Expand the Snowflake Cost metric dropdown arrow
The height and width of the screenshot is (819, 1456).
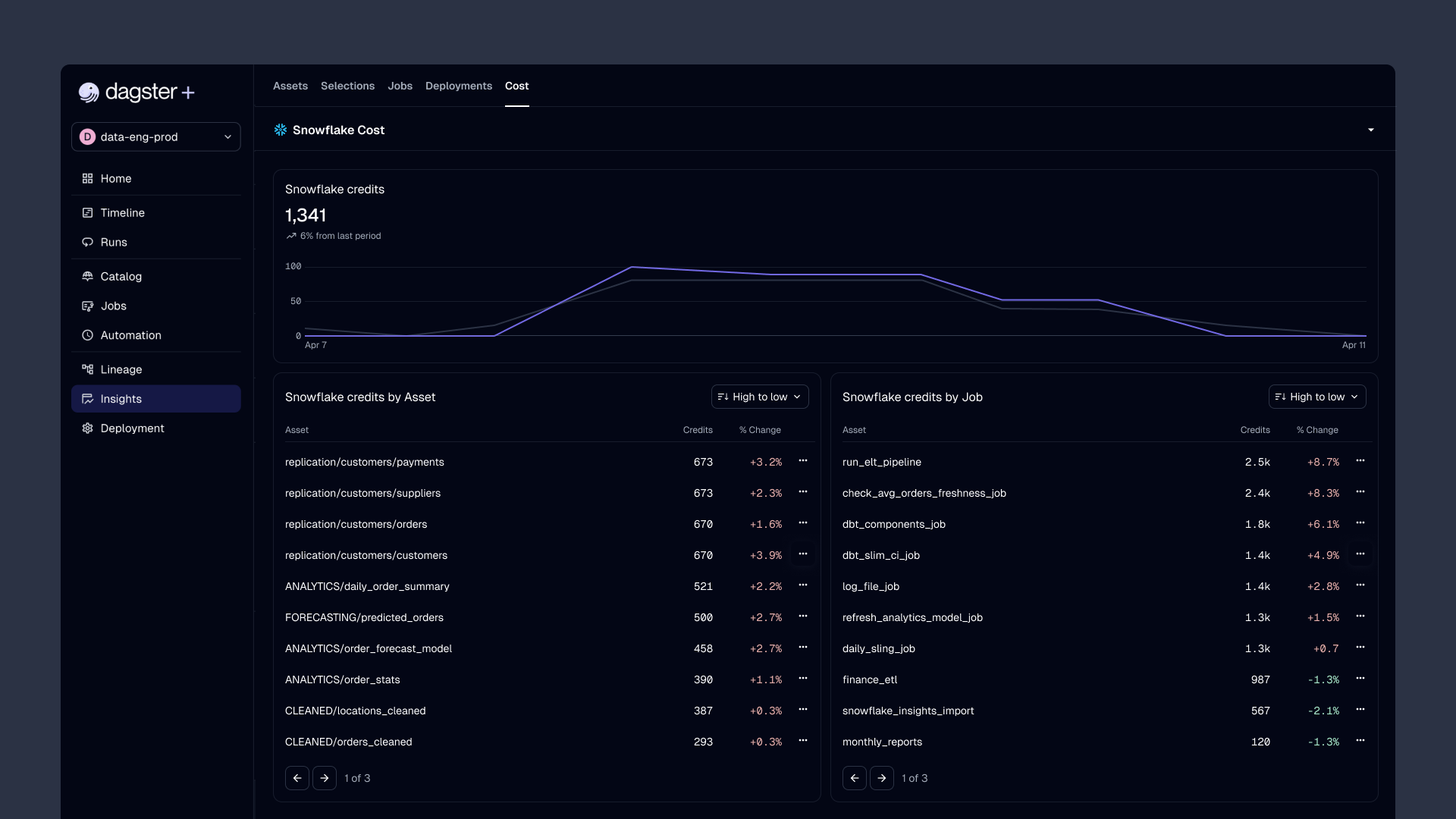click(1371, 130)
